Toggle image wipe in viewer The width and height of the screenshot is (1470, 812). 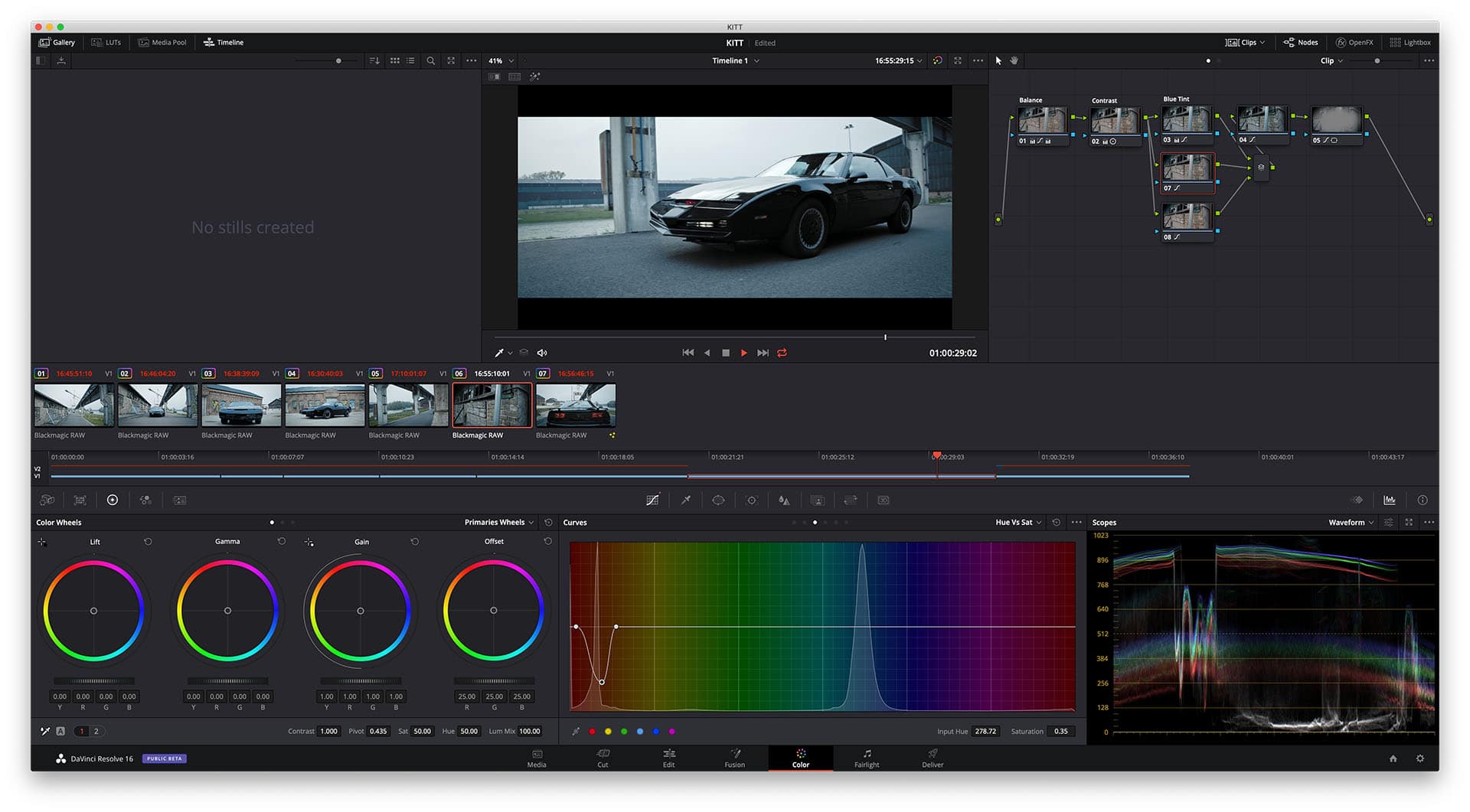click(x=495, y=77)
